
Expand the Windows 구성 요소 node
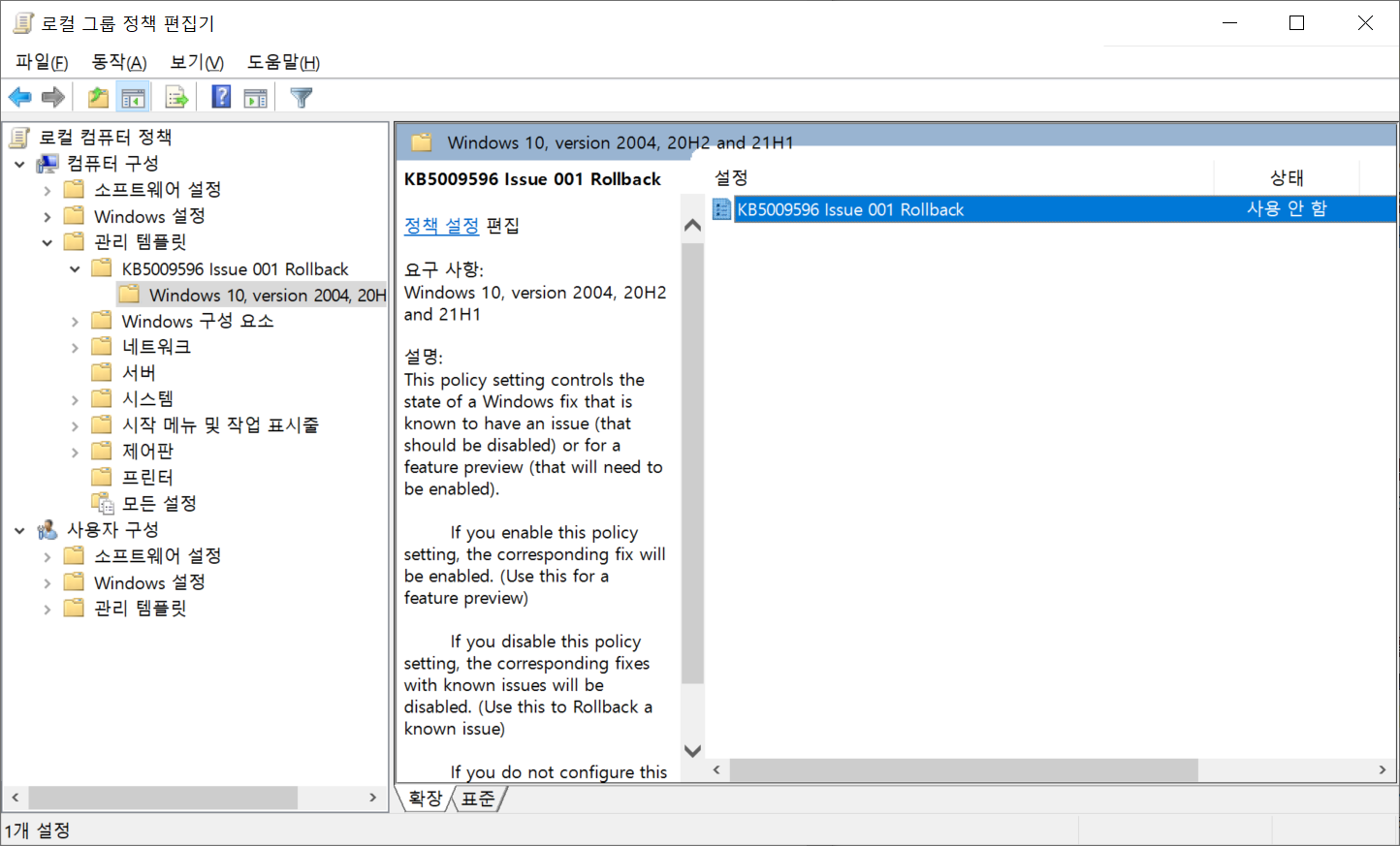75,321
